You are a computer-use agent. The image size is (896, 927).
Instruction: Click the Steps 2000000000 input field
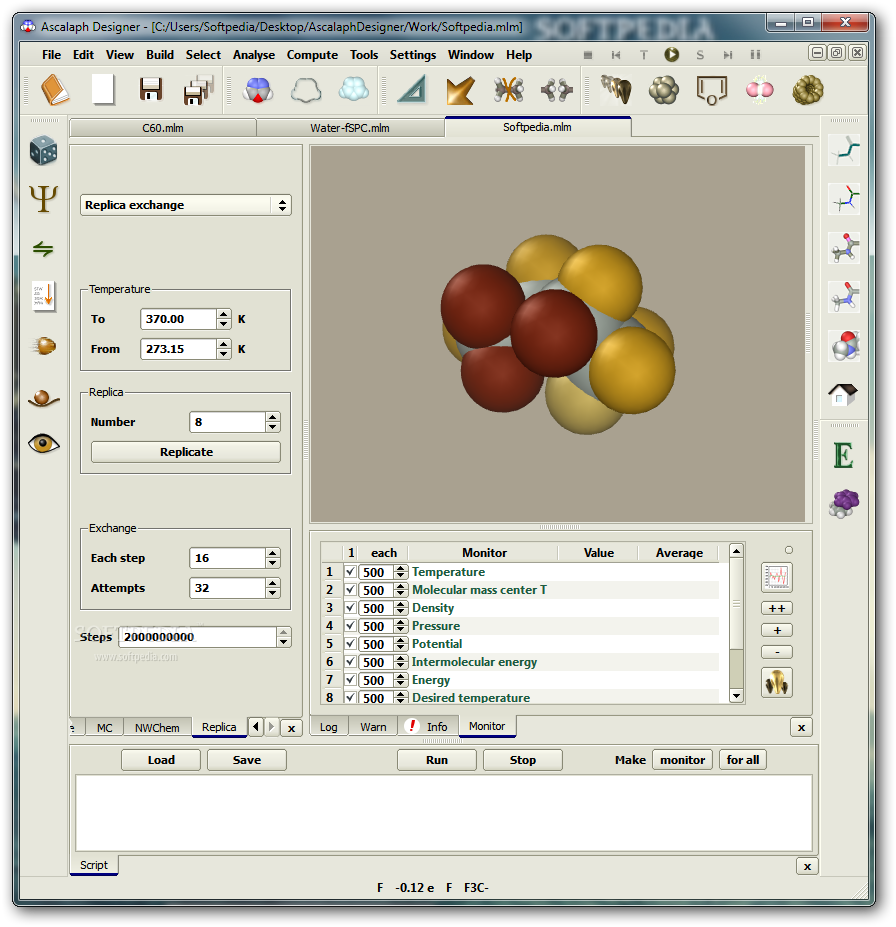[x=197, y=637]
